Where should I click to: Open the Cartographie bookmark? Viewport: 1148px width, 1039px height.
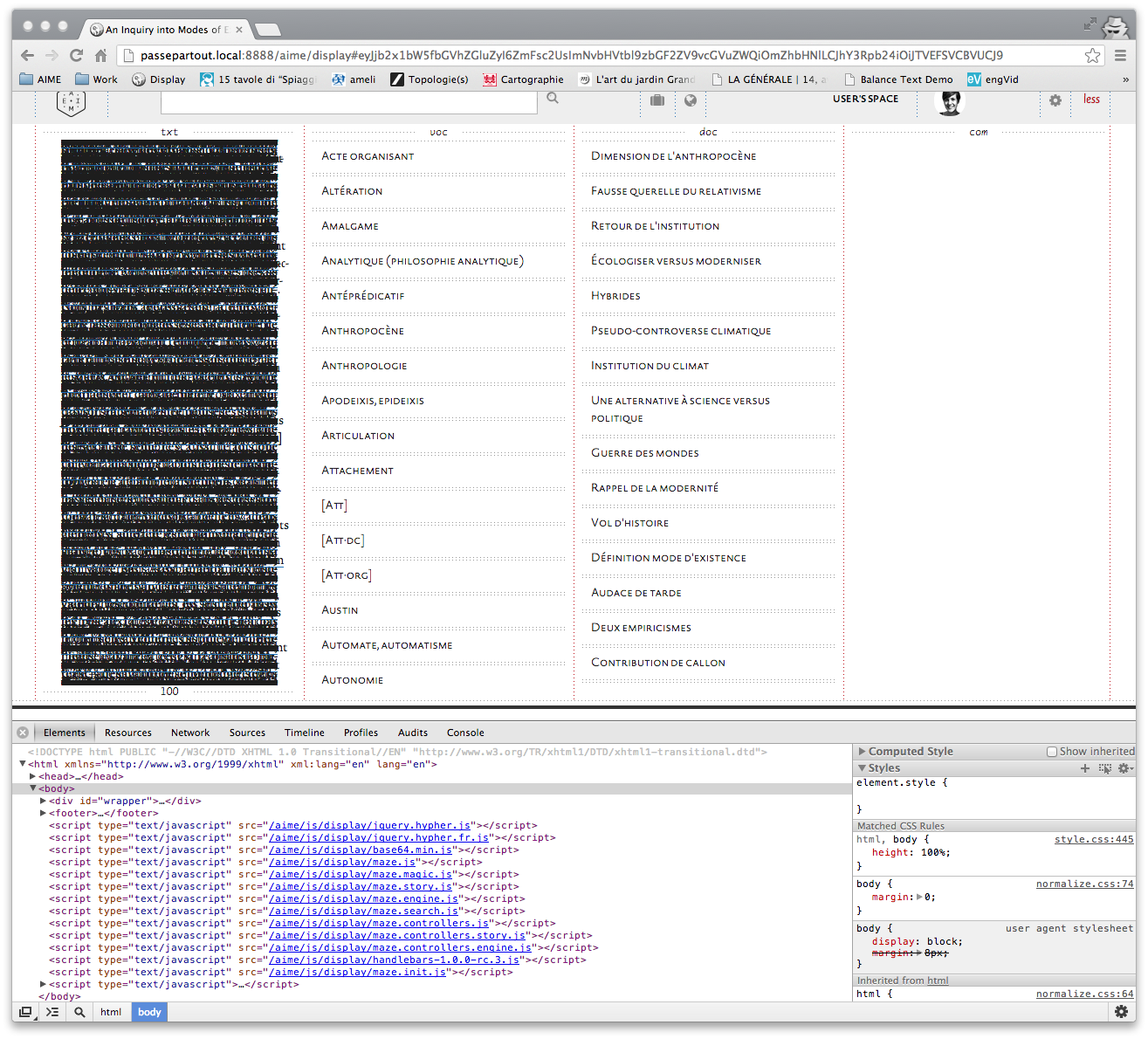524,79
